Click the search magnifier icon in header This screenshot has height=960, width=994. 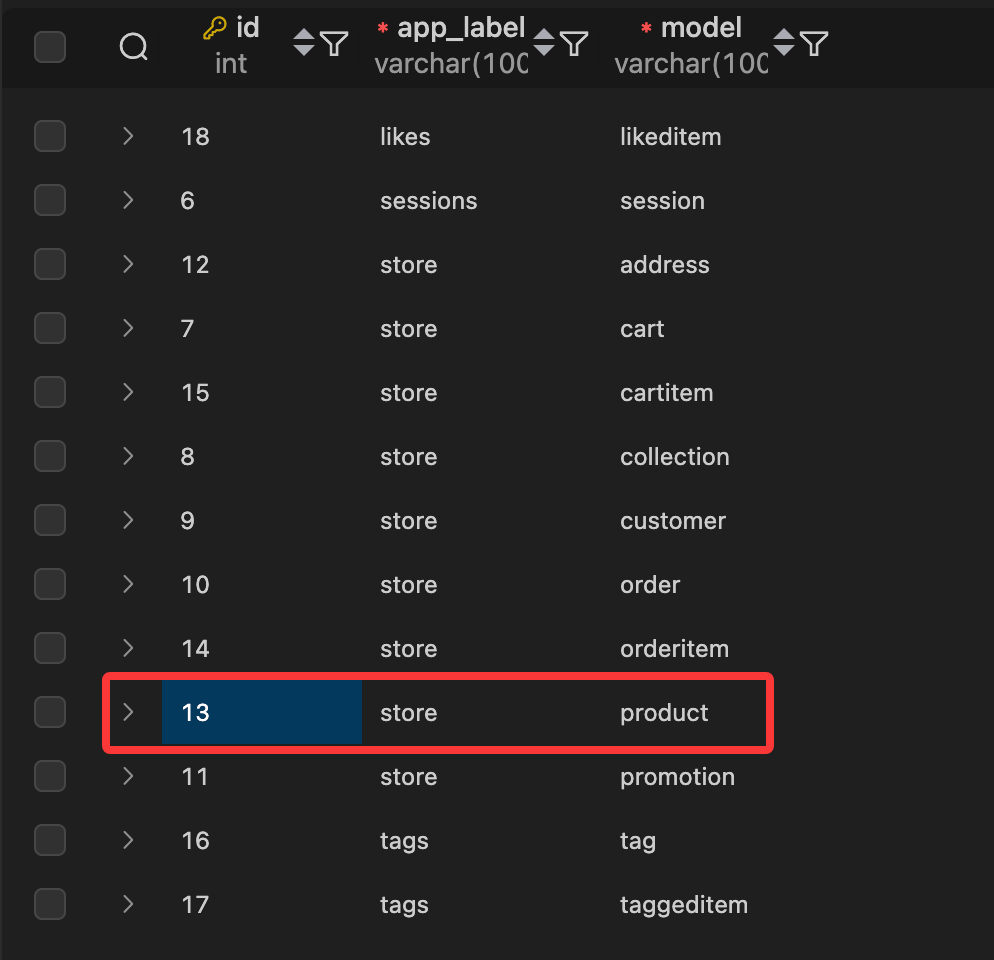click(133, 46)
